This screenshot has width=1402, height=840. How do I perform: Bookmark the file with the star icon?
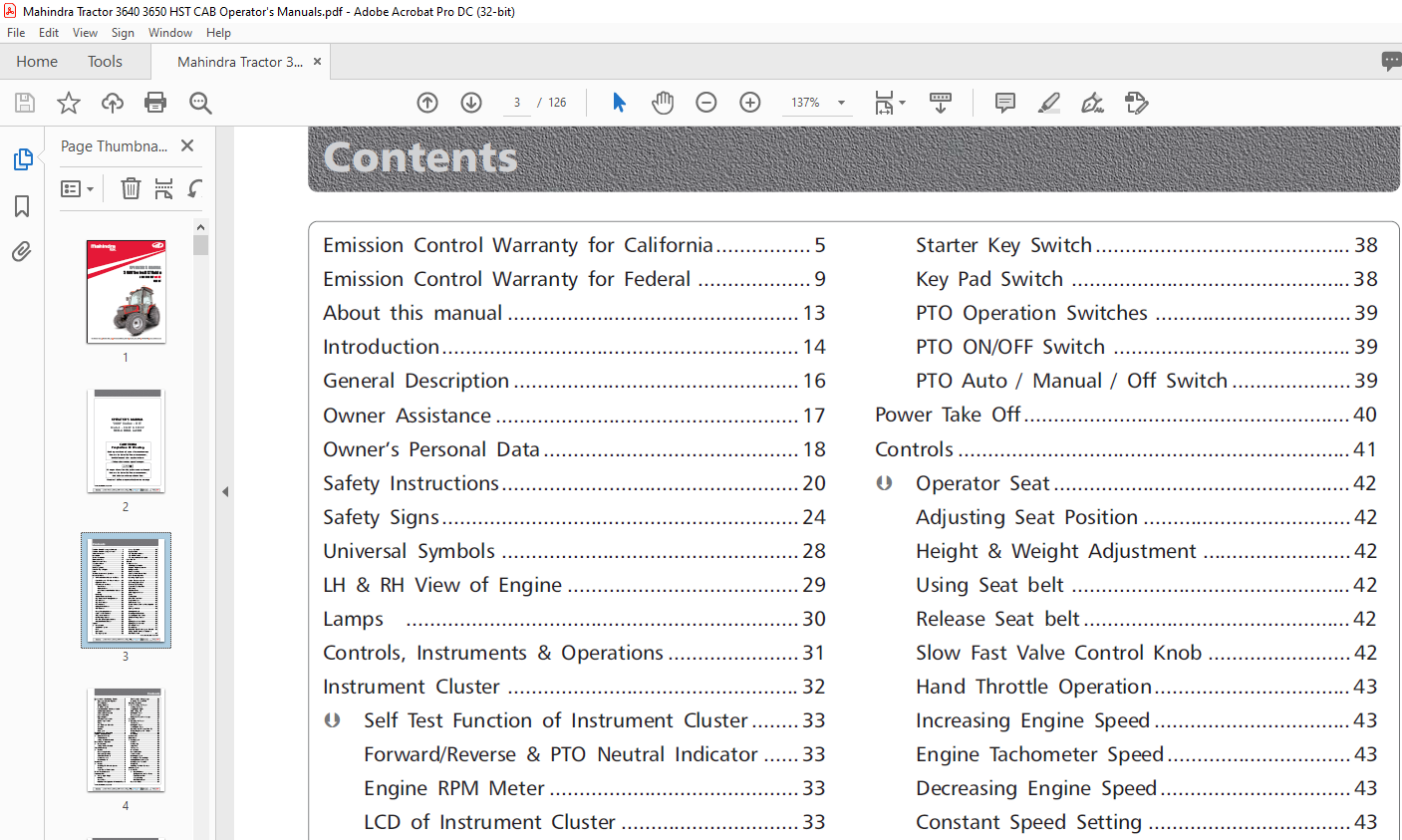pos(69,103)
